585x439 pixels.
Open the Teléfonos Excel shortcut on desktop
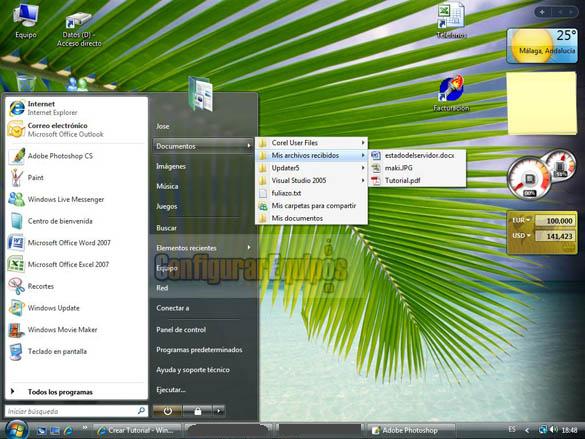point(451,21)
